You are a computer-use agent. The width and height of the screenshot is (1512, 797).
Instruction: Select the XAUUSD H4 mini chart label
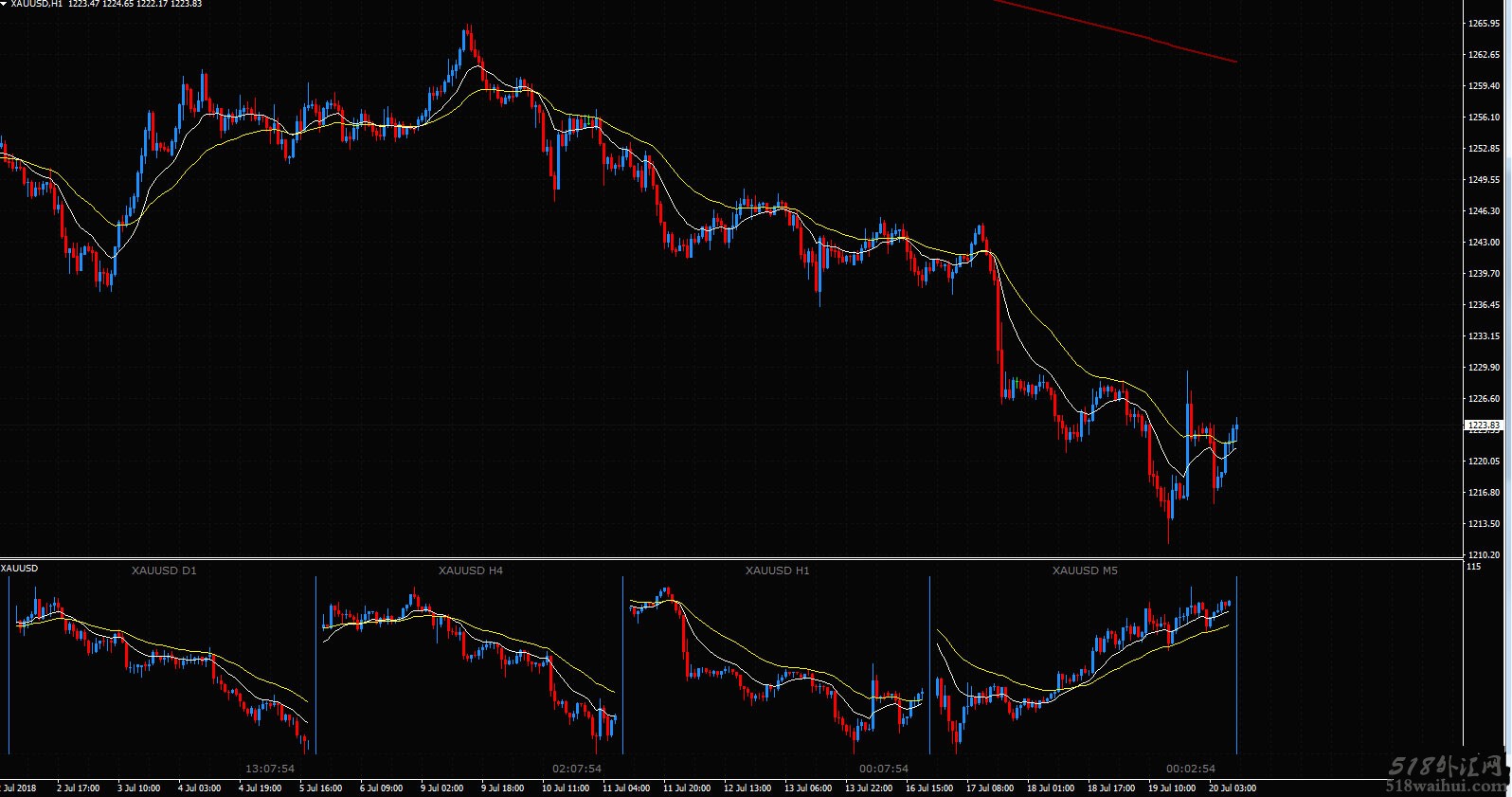[x=471, y=571]
